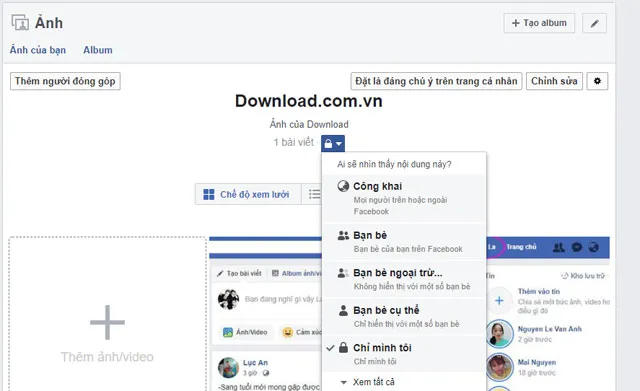Open the lock privacy dropdown beside 1 bài viết
Image resolution: width=640 pixels, height=391 pixels.
333,143
